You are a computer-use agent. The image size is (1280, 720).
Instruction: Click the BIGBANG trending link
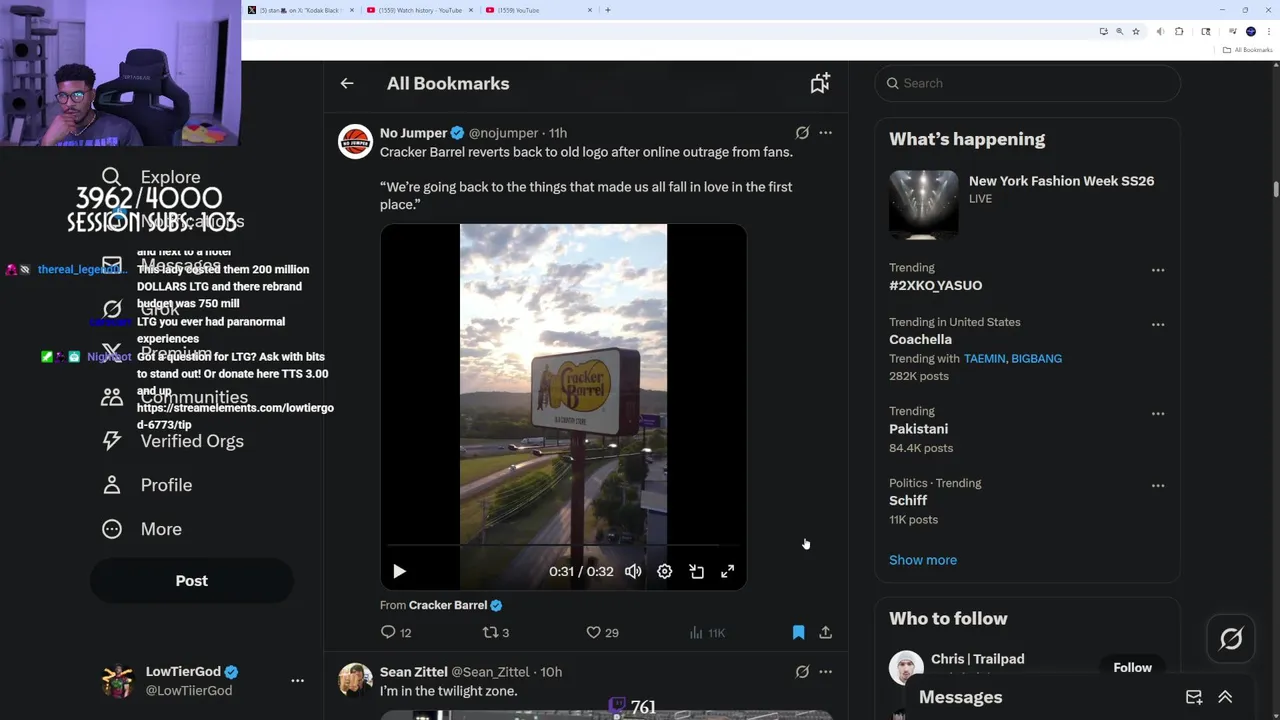coord(1036,358)
